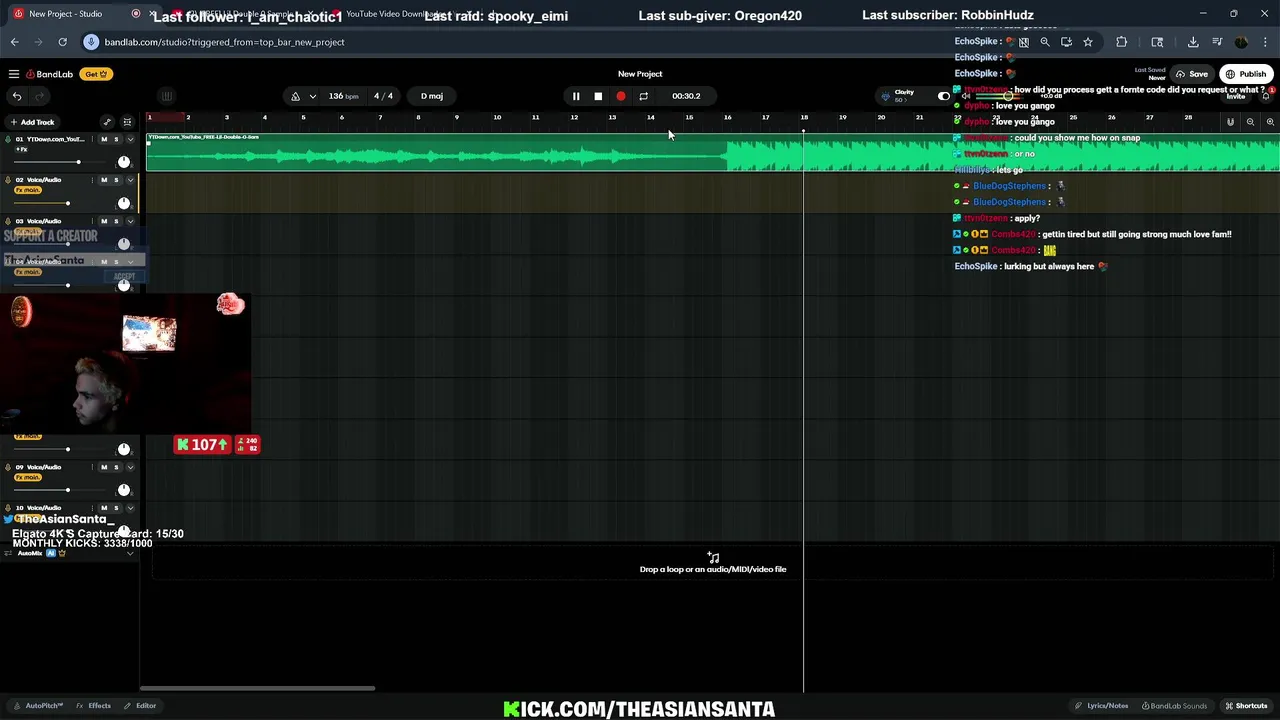1280x720 pixels.
Task: Zoom out the timeline
Action: coord(1250,122)
